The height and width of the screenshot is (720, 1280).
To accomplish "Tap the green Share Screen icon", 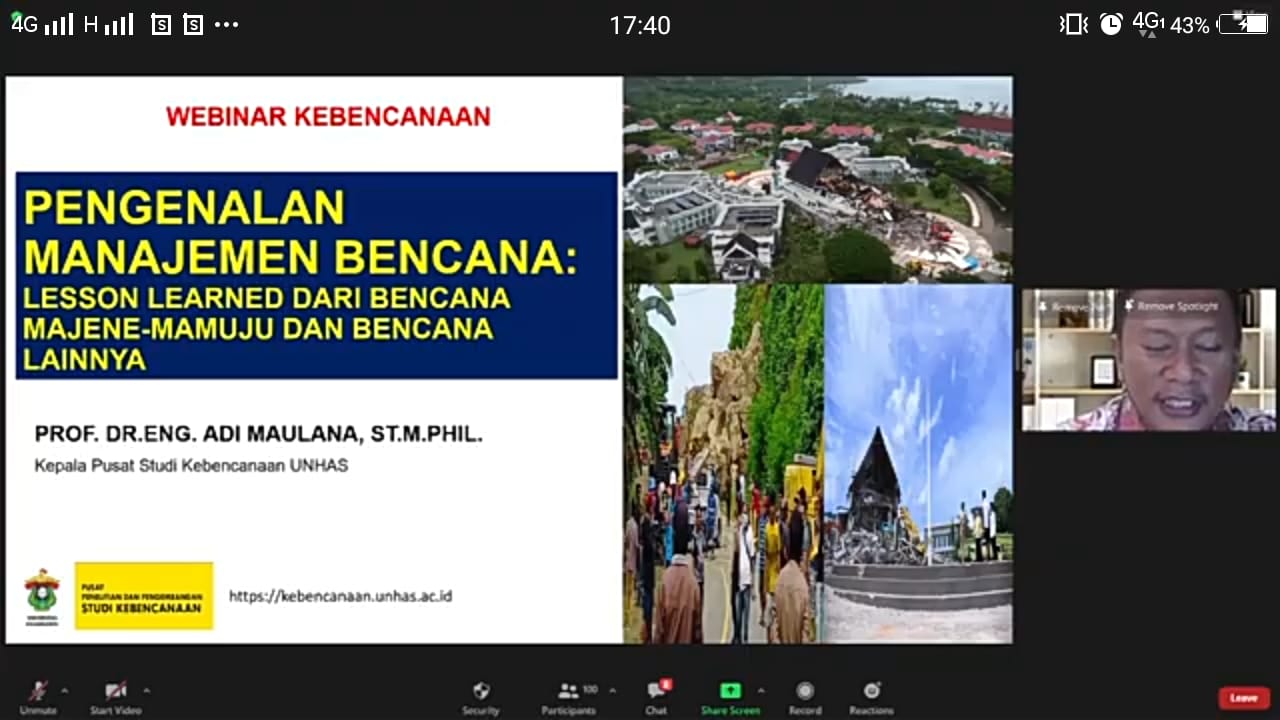I will click(x=729, y=690).
